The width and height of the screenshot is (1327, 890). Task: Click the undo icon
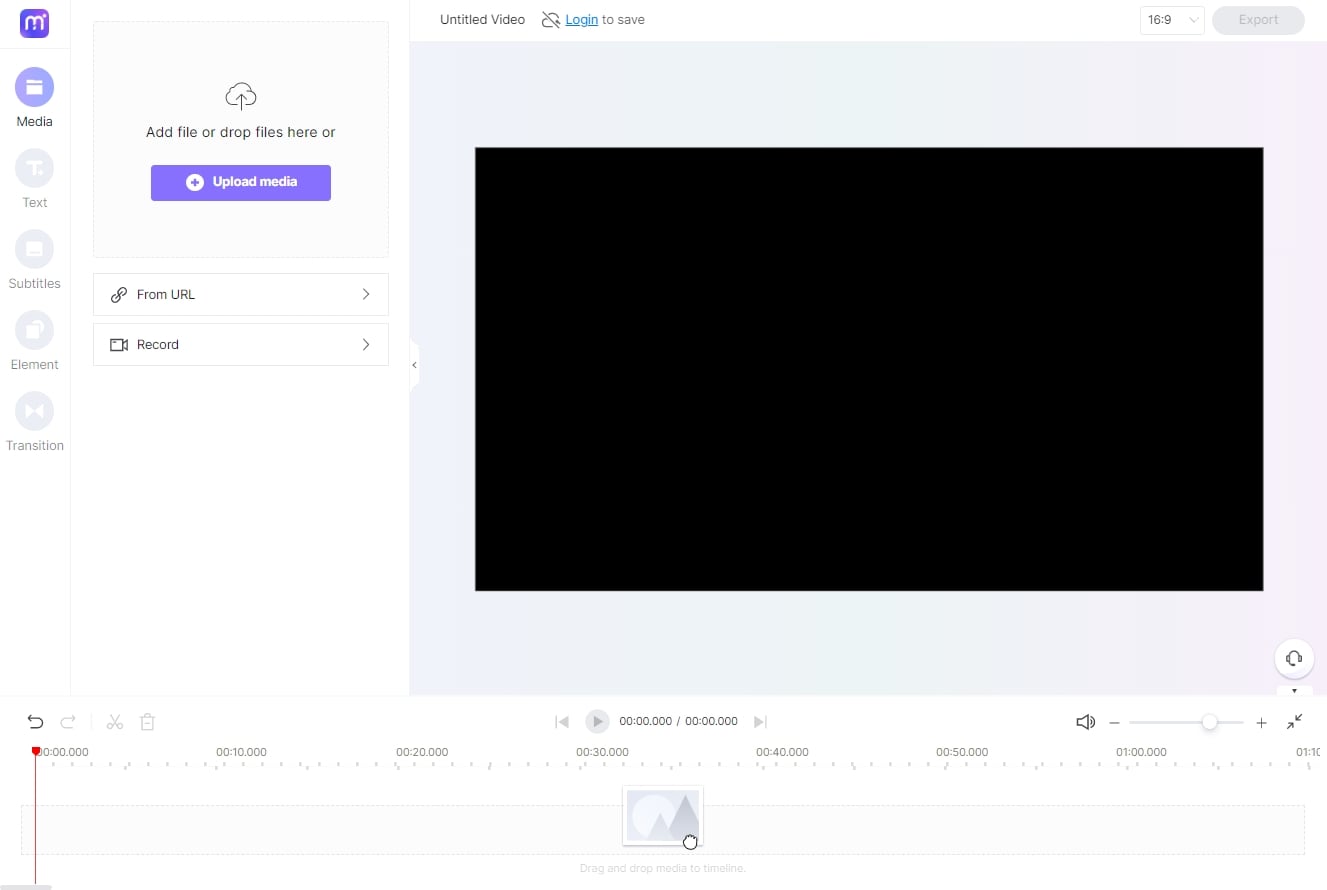coord(35,721)
